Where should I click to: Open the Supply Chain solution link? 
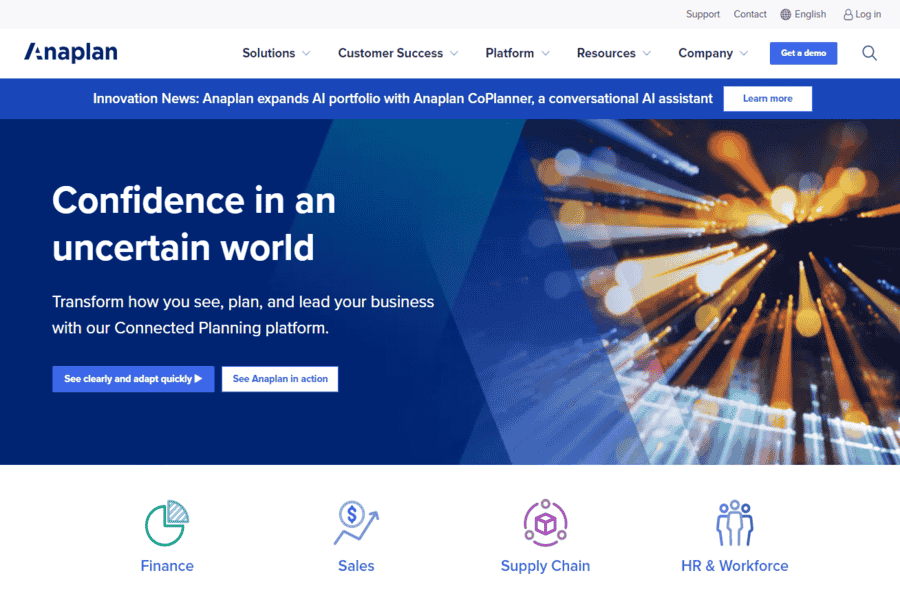545,566
